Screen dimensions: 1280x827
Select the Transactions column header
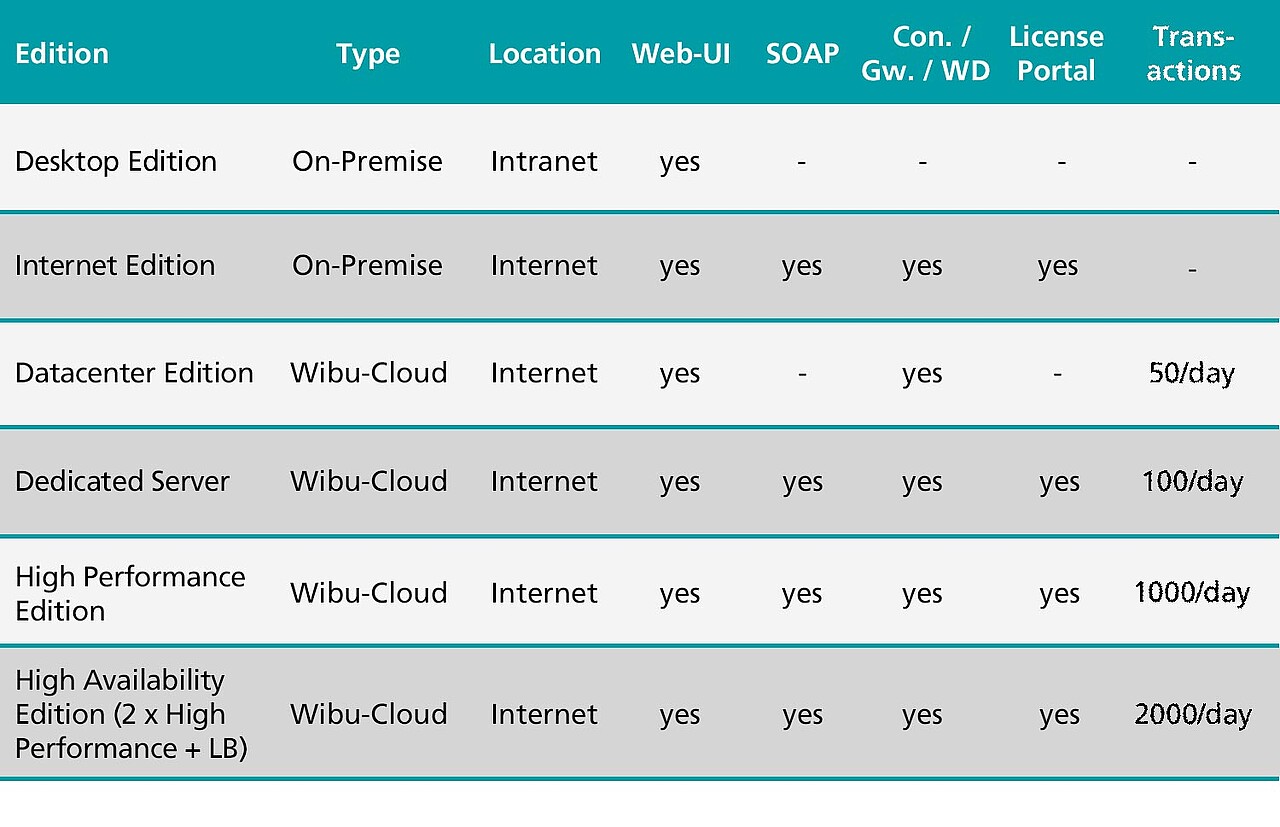click(1193, 54)
